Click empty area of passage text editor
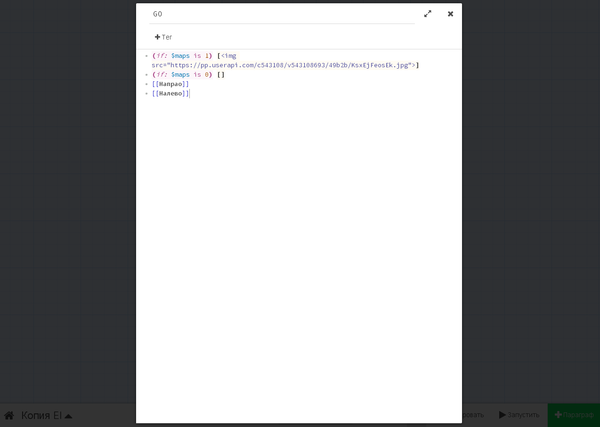 [x=300, y=250]
